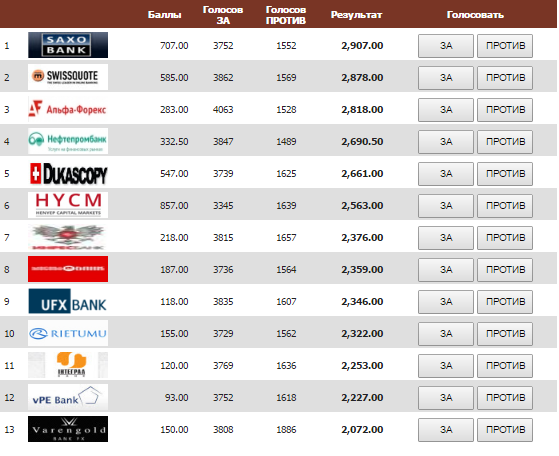Vote ПРОТИВ for Swissquote
559x456 pixels.
(x=505, y=78)
